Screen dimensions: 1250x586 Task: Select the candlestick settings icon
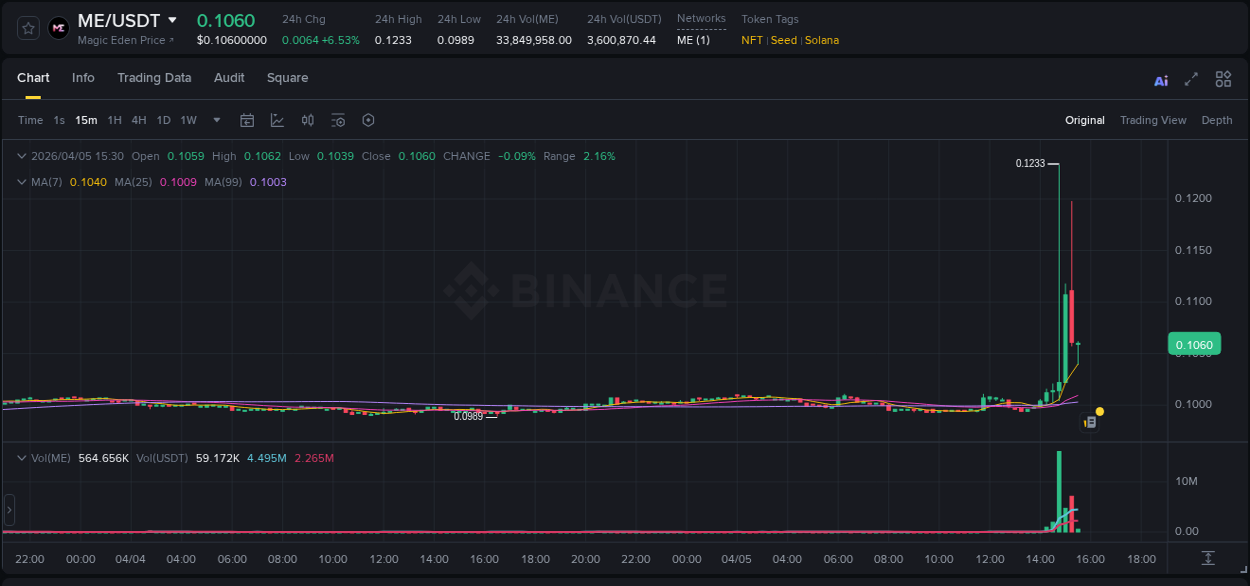pos(308,120)
